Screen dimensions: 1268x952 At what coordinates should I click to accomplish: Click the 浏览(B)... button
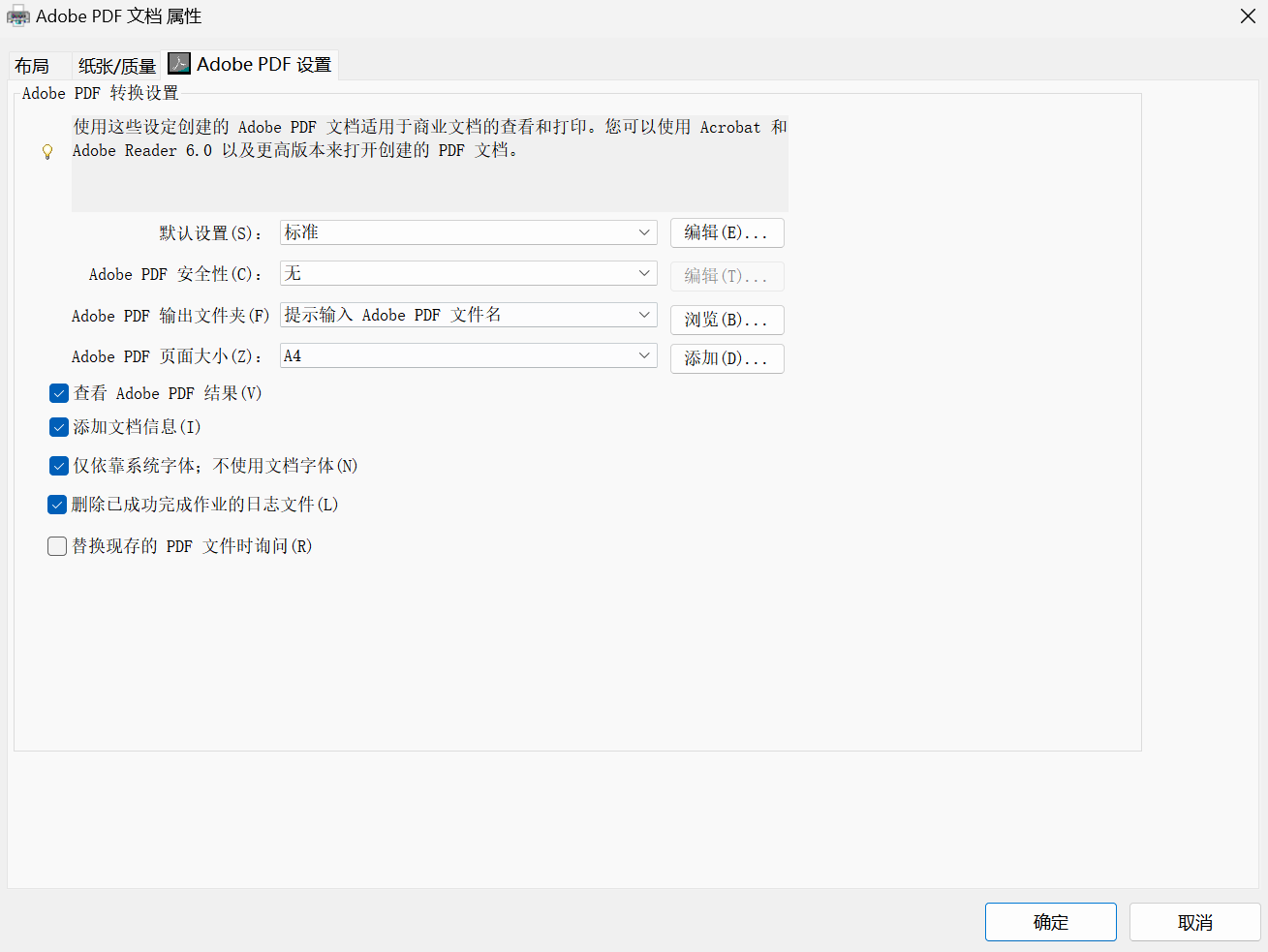pos(727,320)
